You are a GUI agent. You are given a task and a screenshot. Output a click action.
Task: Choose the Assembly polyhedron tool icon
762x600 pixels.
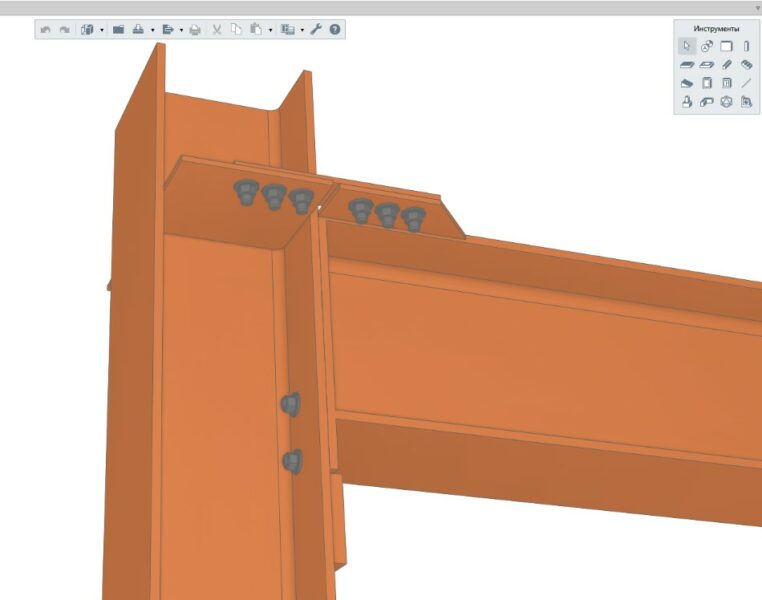tap(727, 102)
